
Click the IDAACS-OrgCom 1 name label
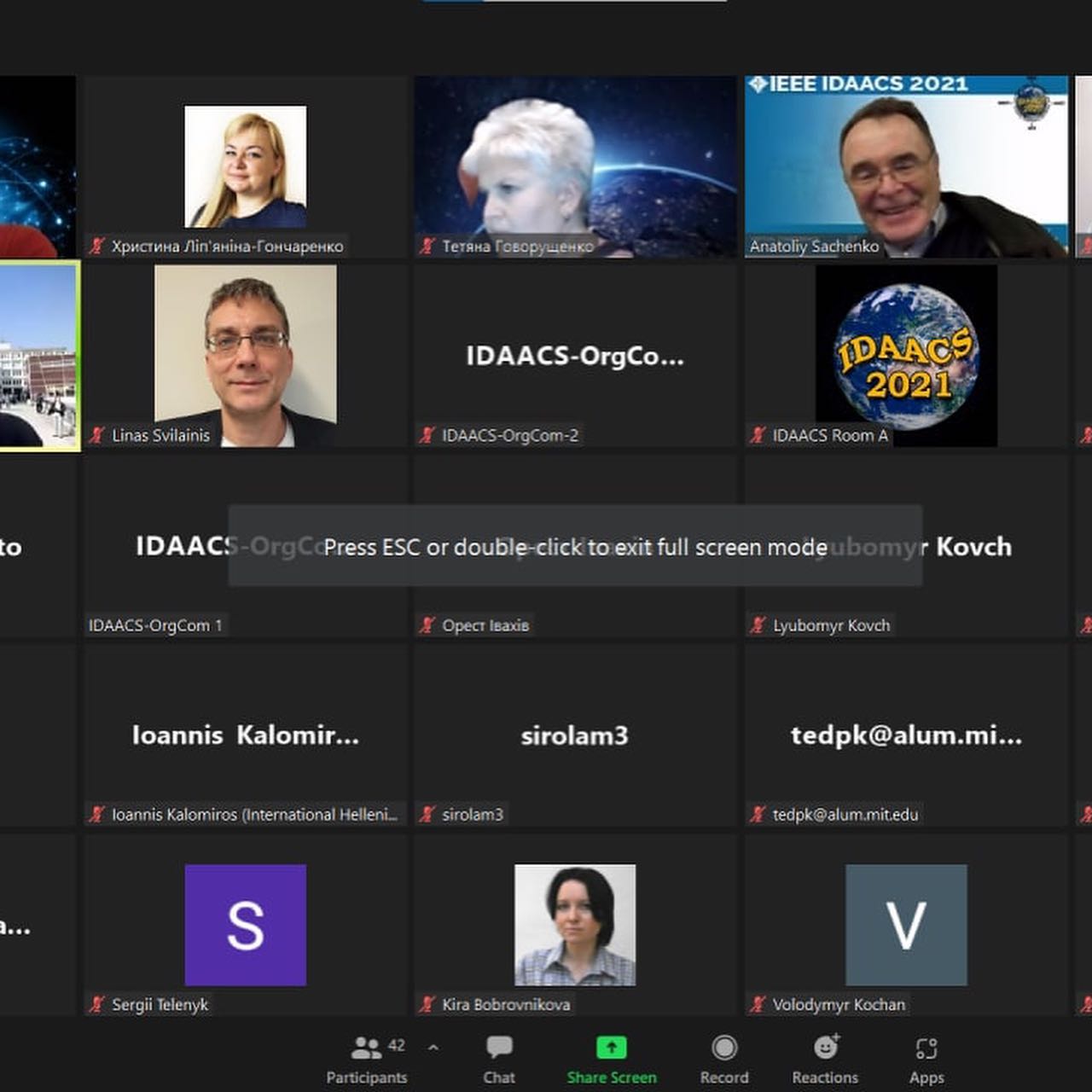pos(155,625)
